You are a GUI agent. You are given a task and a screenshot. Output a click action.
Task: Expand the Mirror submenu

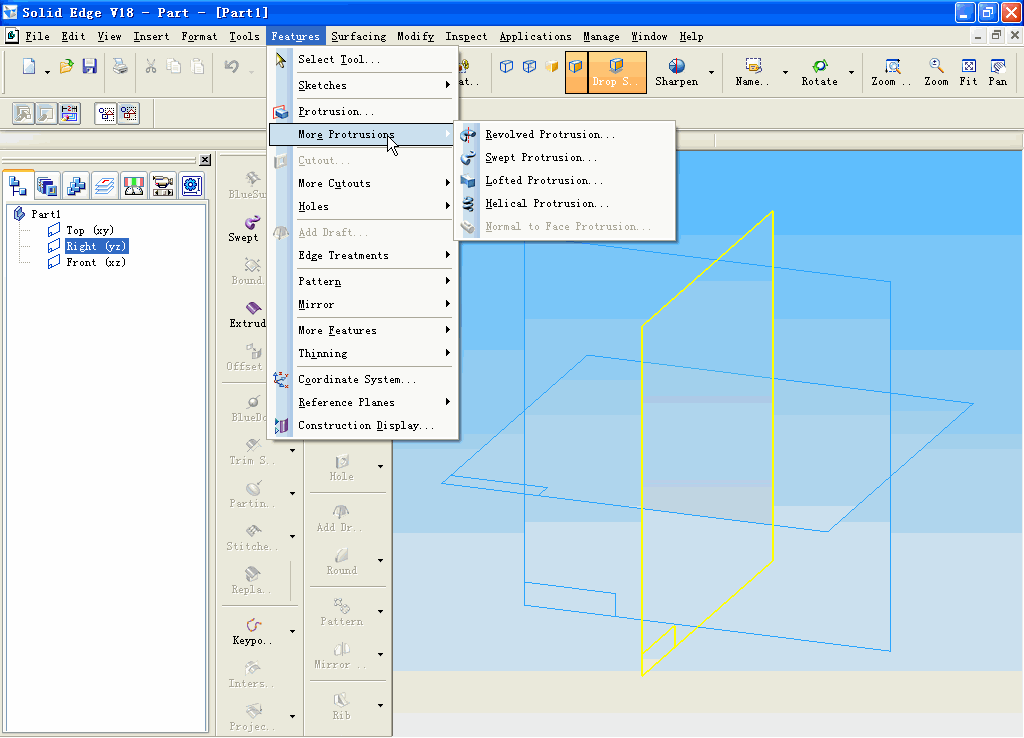[363, 304]
